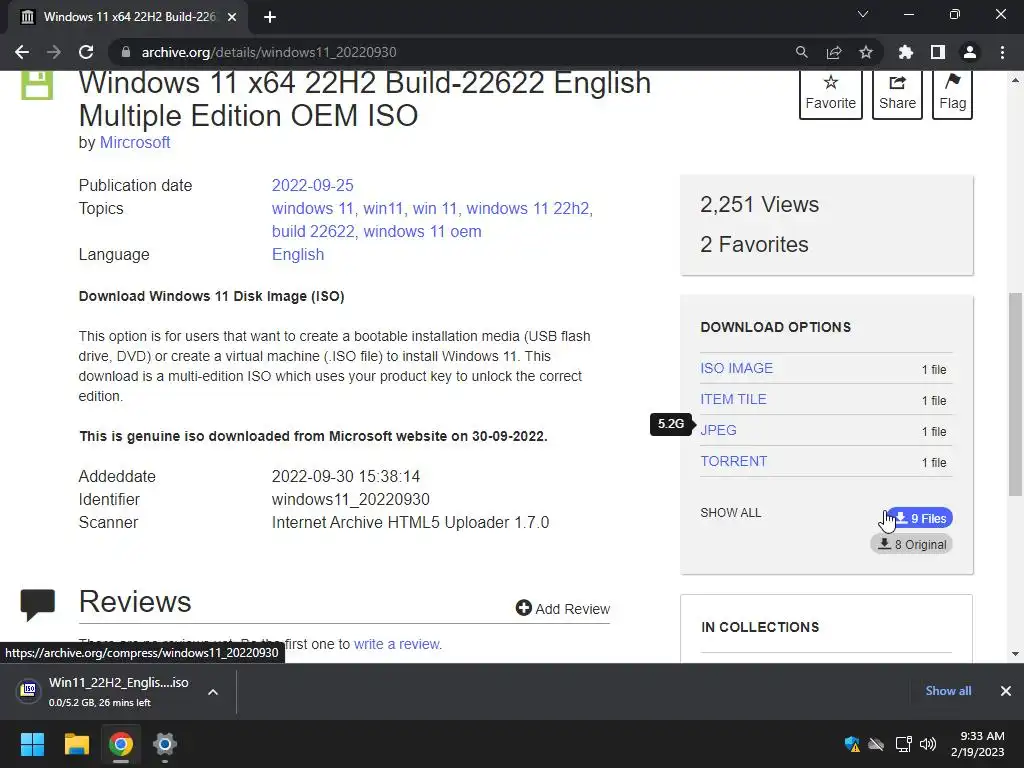Open Settings gear from taskbar
The image size is (1024, 768).
click(165, 744)
